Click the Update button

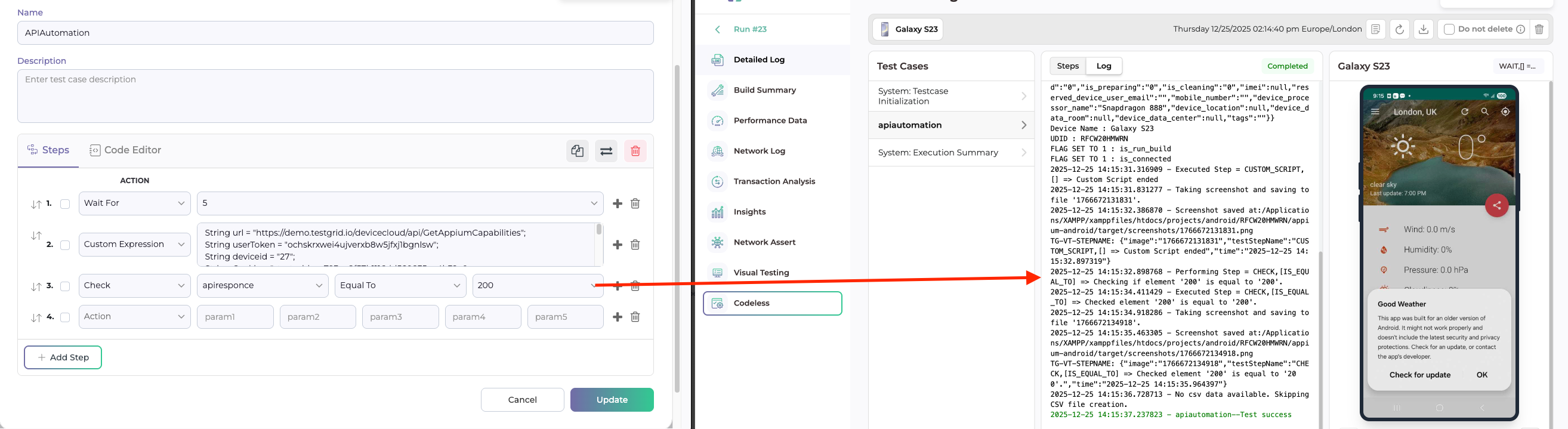(611, 400)
